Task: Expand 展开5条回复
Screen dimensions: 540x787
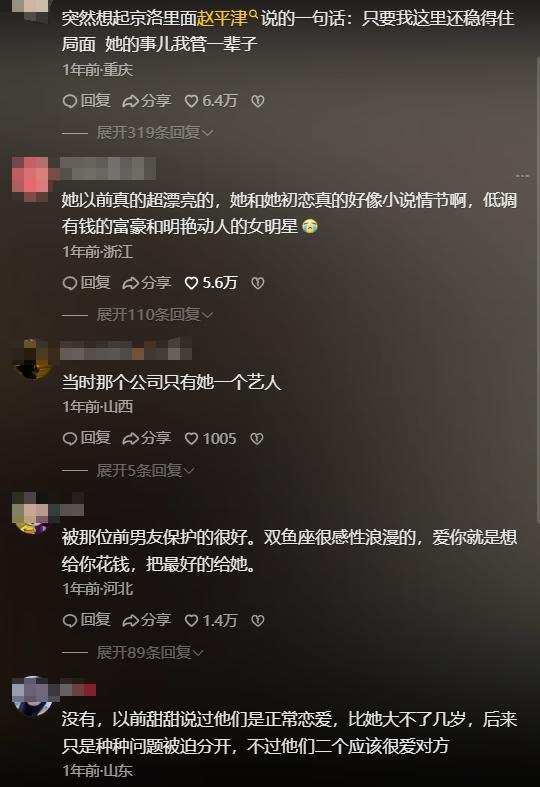Action: [x=145, y=470]
